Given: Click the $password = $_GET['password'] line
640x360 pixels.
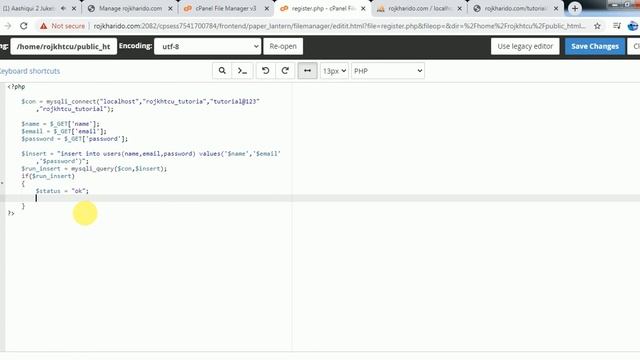Looking at the screenshot, I should (x=75, y=139).
